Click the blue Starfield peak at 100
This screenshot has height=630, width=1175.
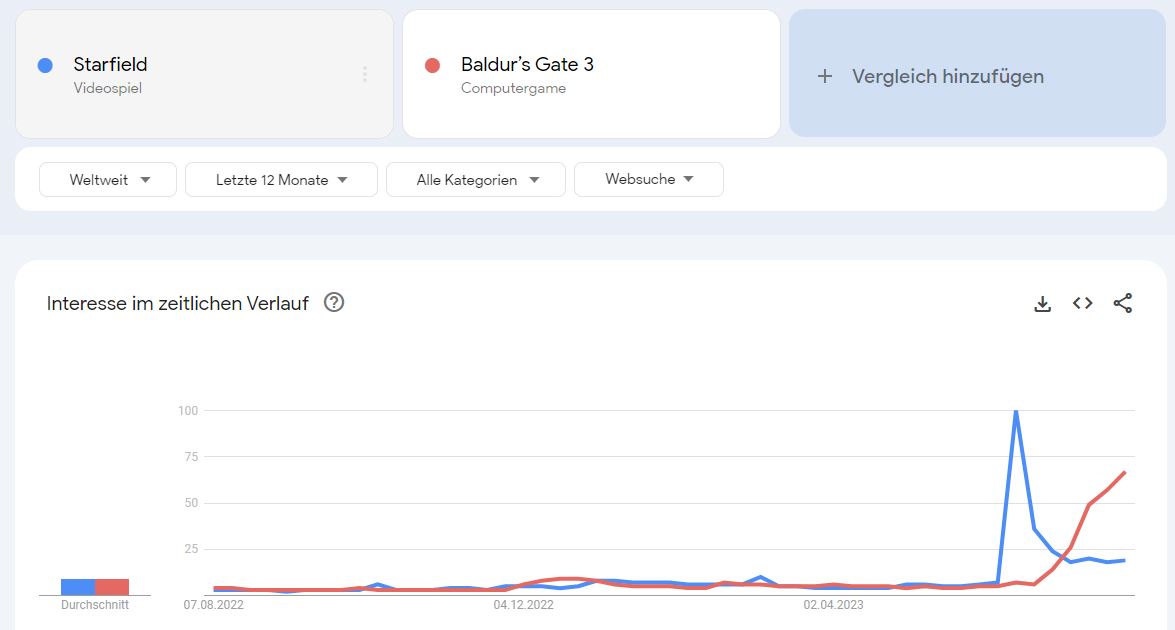pos(1016,411)
